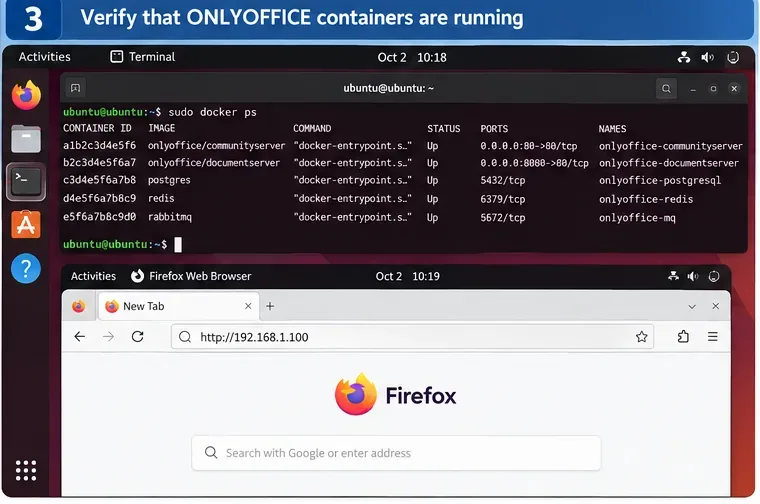Image resolution: width=760 pixels, height=504 pixels.
Task: Click port mapping 0.0.0.0:8080->80/tcp
Action: (x=534, y=163)
